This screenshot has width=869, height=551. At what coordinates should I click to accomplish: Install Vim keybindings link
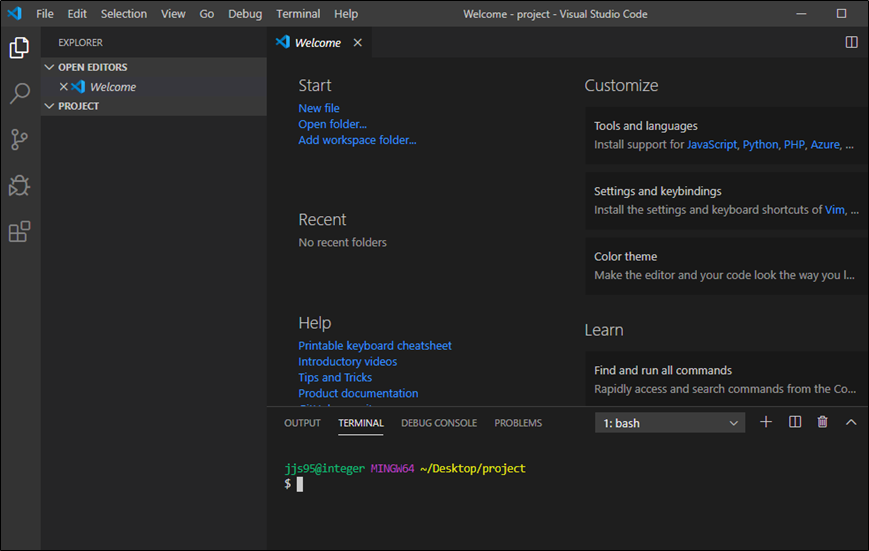click(x=835, y=210)
